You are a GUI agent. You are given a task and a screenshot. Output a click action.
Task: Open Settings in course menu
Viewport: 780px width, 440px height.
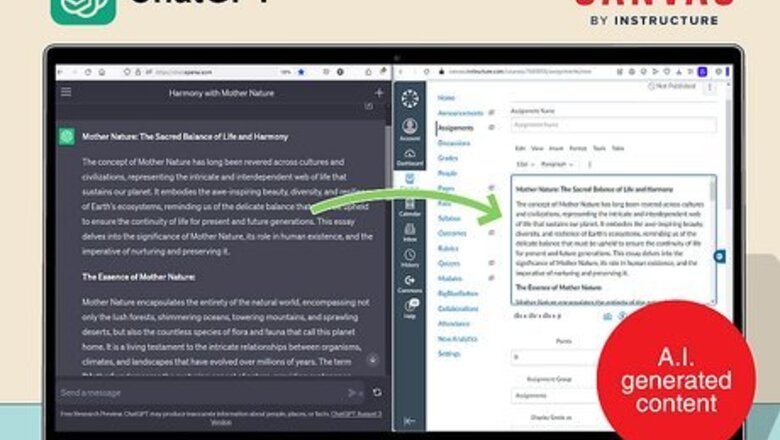[449, 353]
